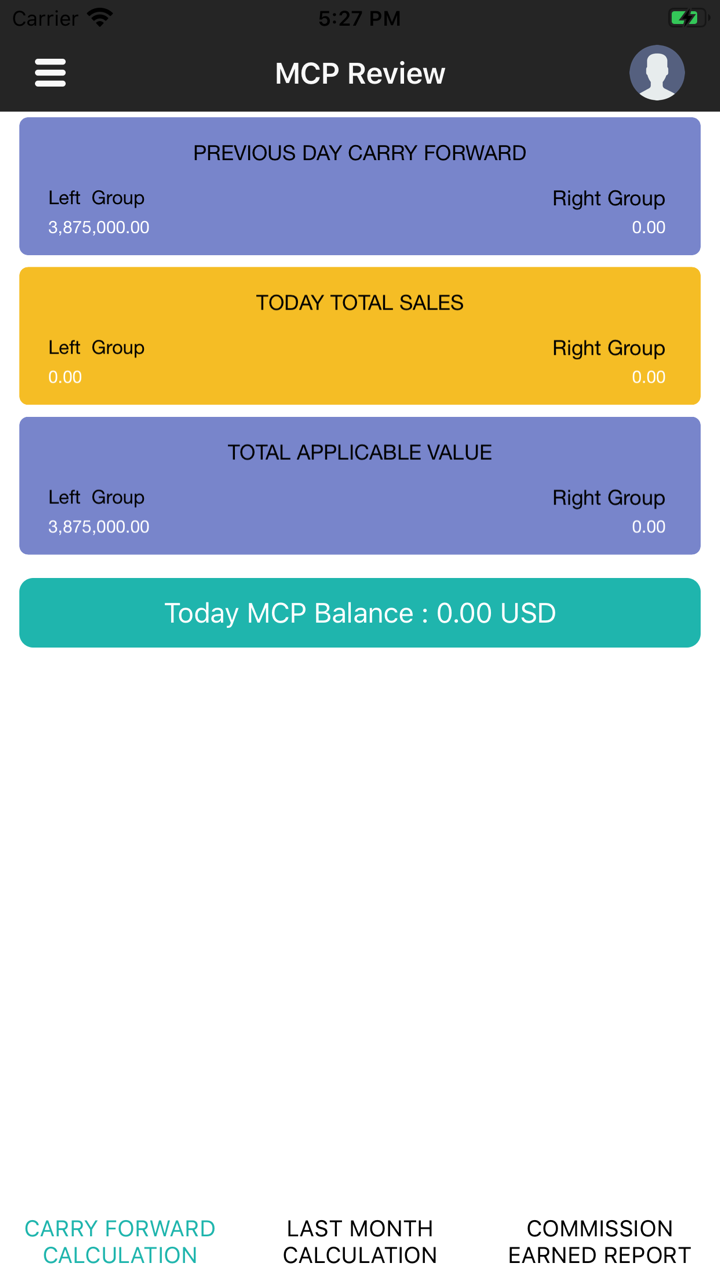The image size is (720, 1280).
Task: Open the Last Month Calculation tab
Action: (x=360, y=1241)
